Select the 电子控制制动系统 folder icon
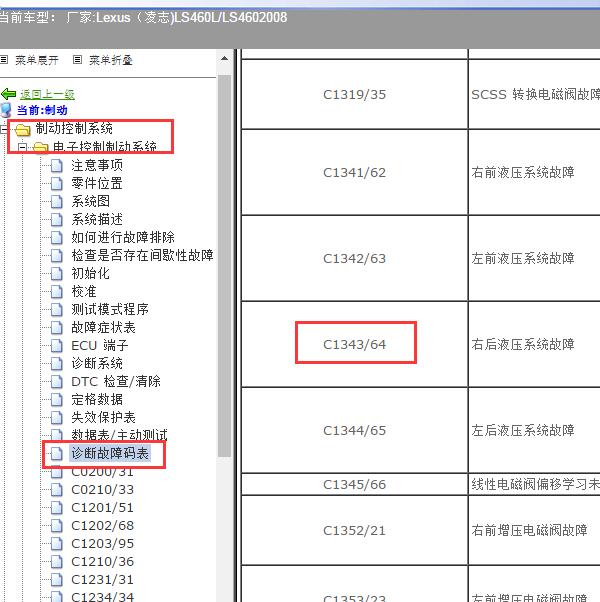Viewport: 600px width, 602px height. tap(41, 147)
